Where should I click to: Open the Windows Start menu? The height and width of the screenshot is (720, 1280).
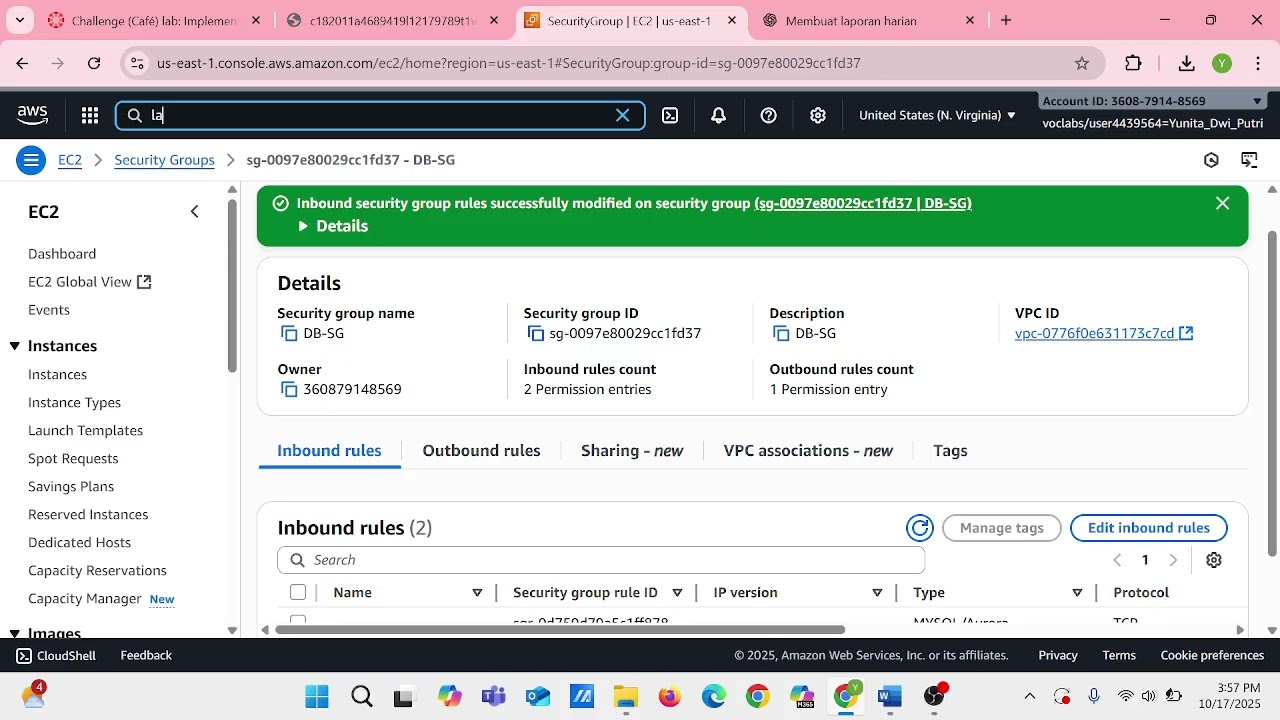316,696
